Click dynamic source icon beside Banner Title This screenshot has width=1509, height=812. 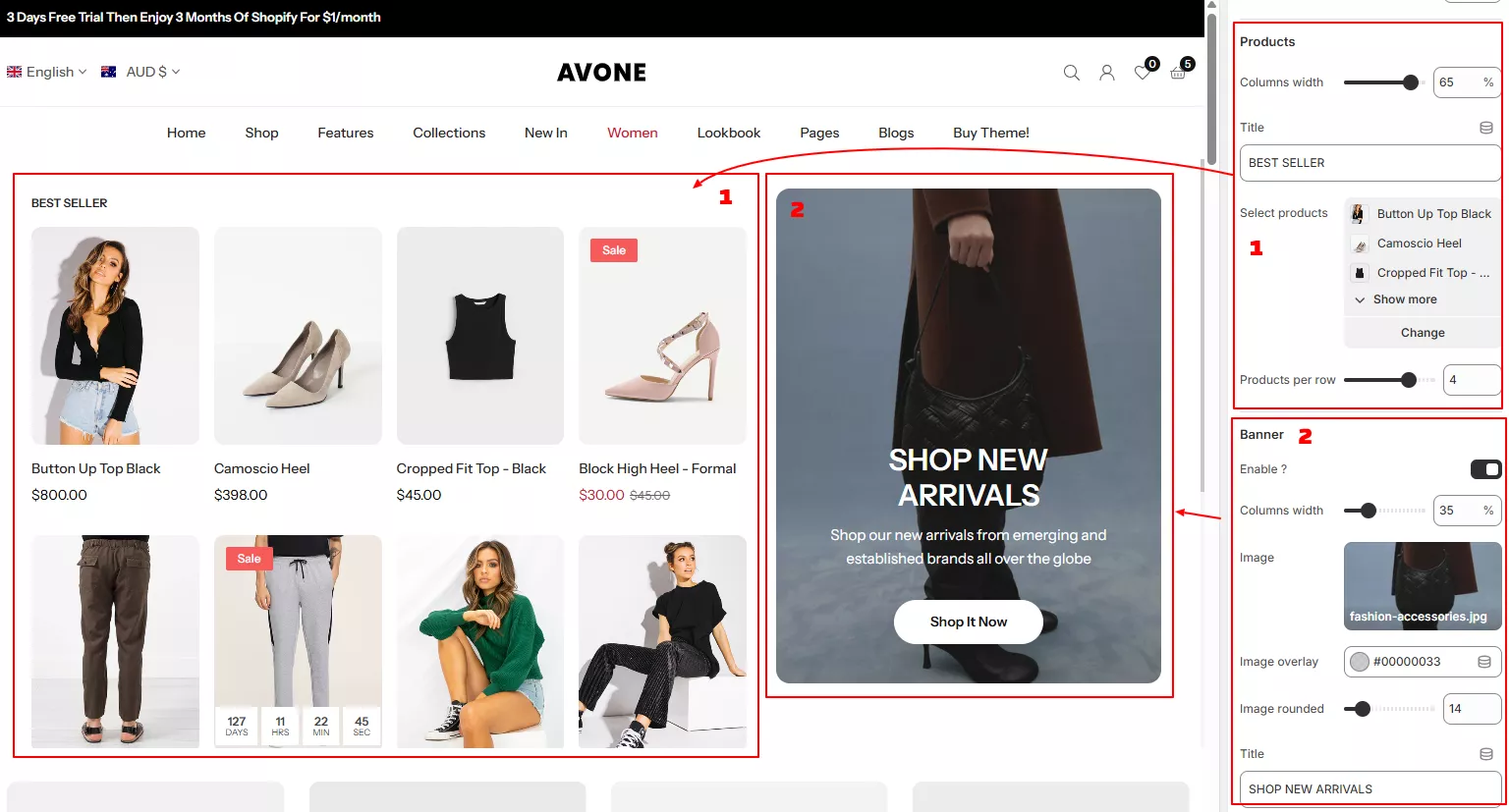point(1486,754)
